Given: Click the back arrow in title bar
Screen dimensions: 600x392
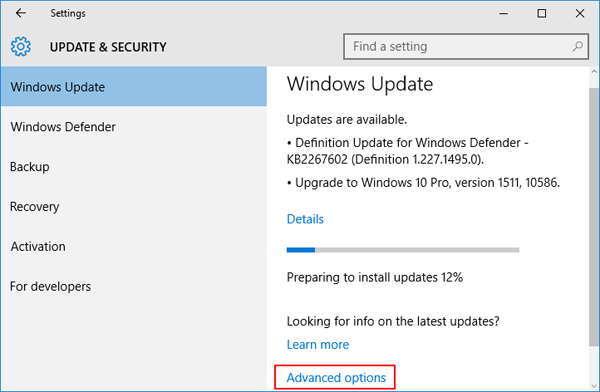Looking at the screenshot, I should [21, 13].
